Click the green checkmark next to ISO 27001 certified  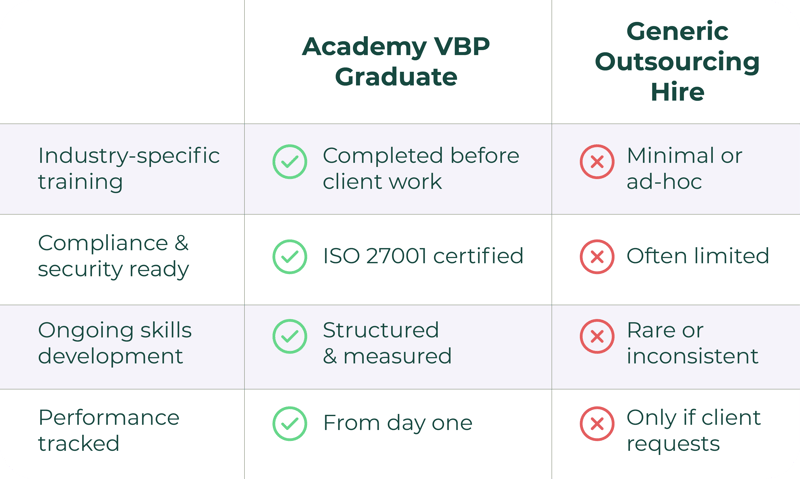click(x=290, y=256)
